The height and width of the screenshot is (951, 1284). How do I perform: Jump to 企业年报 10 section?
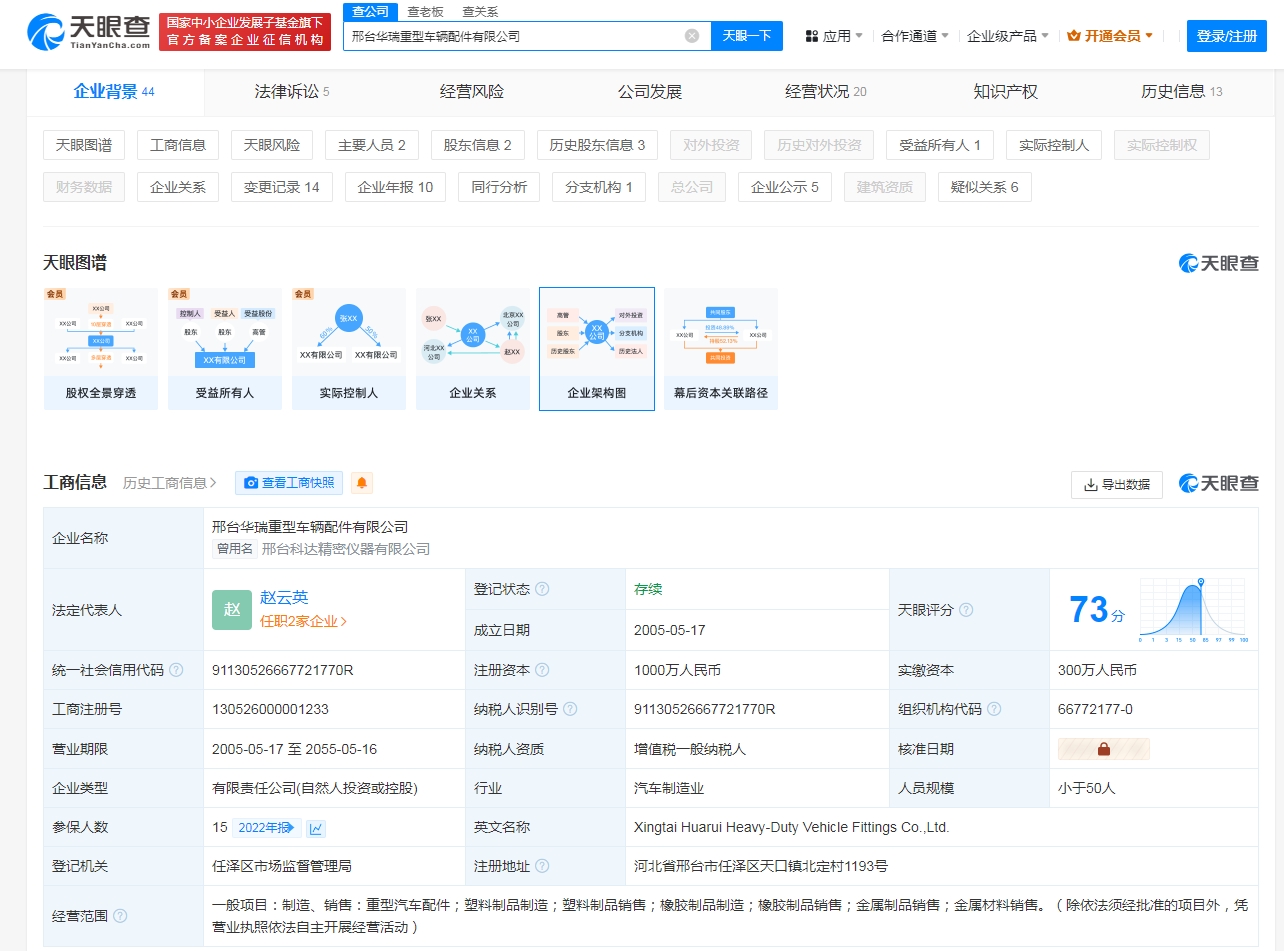click(x=396, y=187)
